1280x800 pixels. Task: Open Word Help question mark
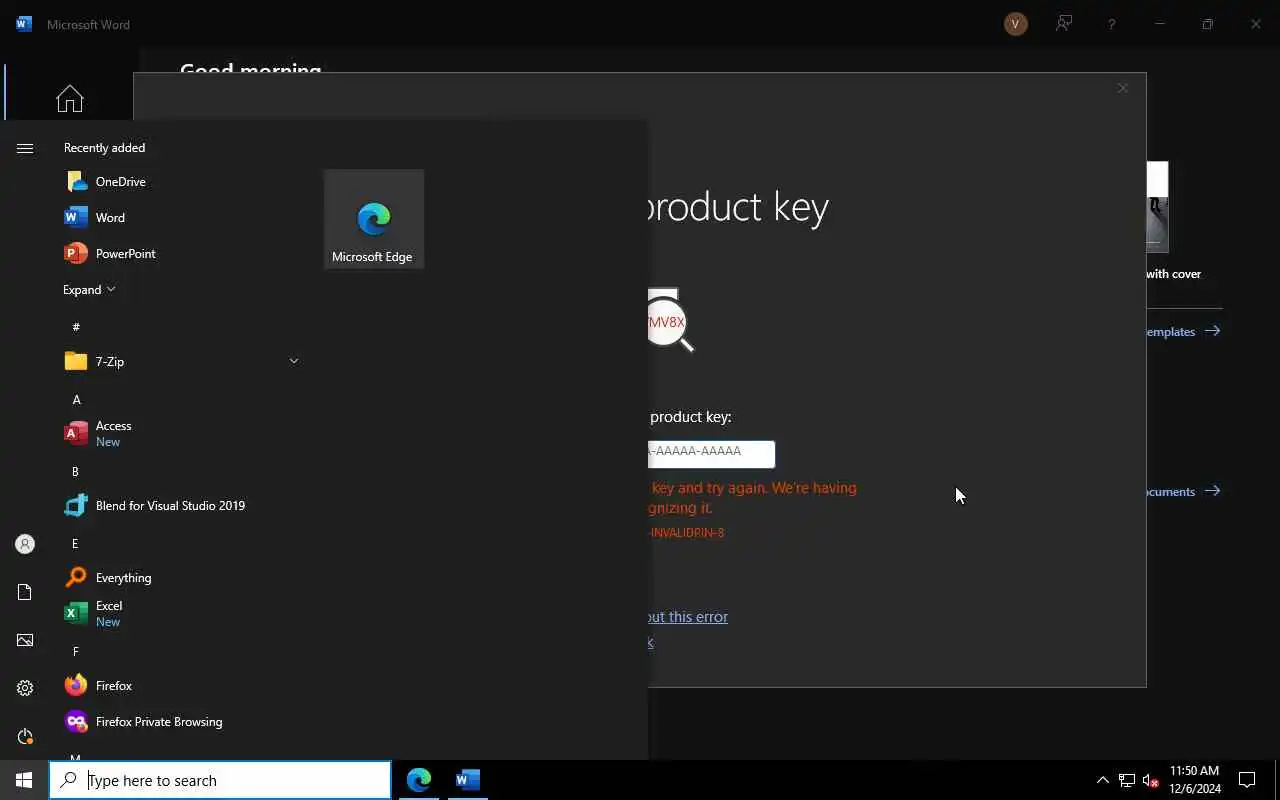click(x=1111, y=24)
